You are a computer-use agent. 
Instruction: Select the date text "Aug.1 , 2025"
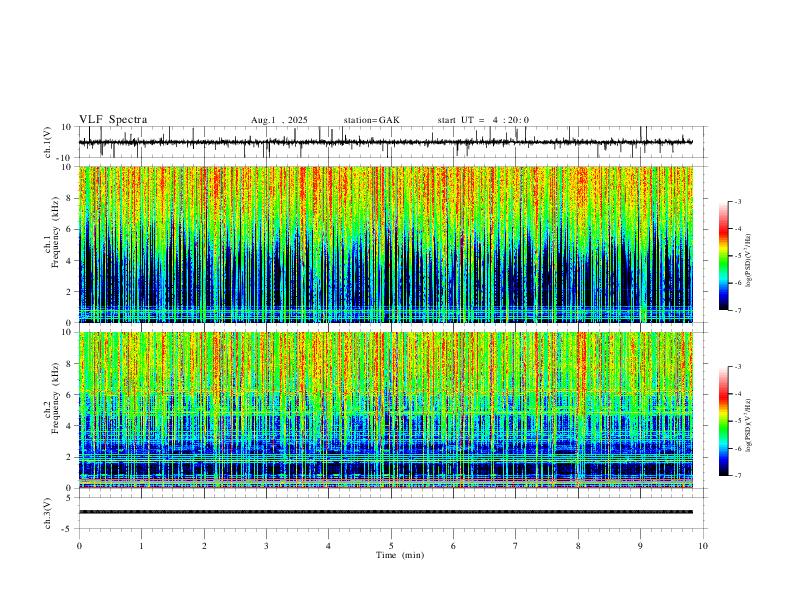[x=279, y=120]
